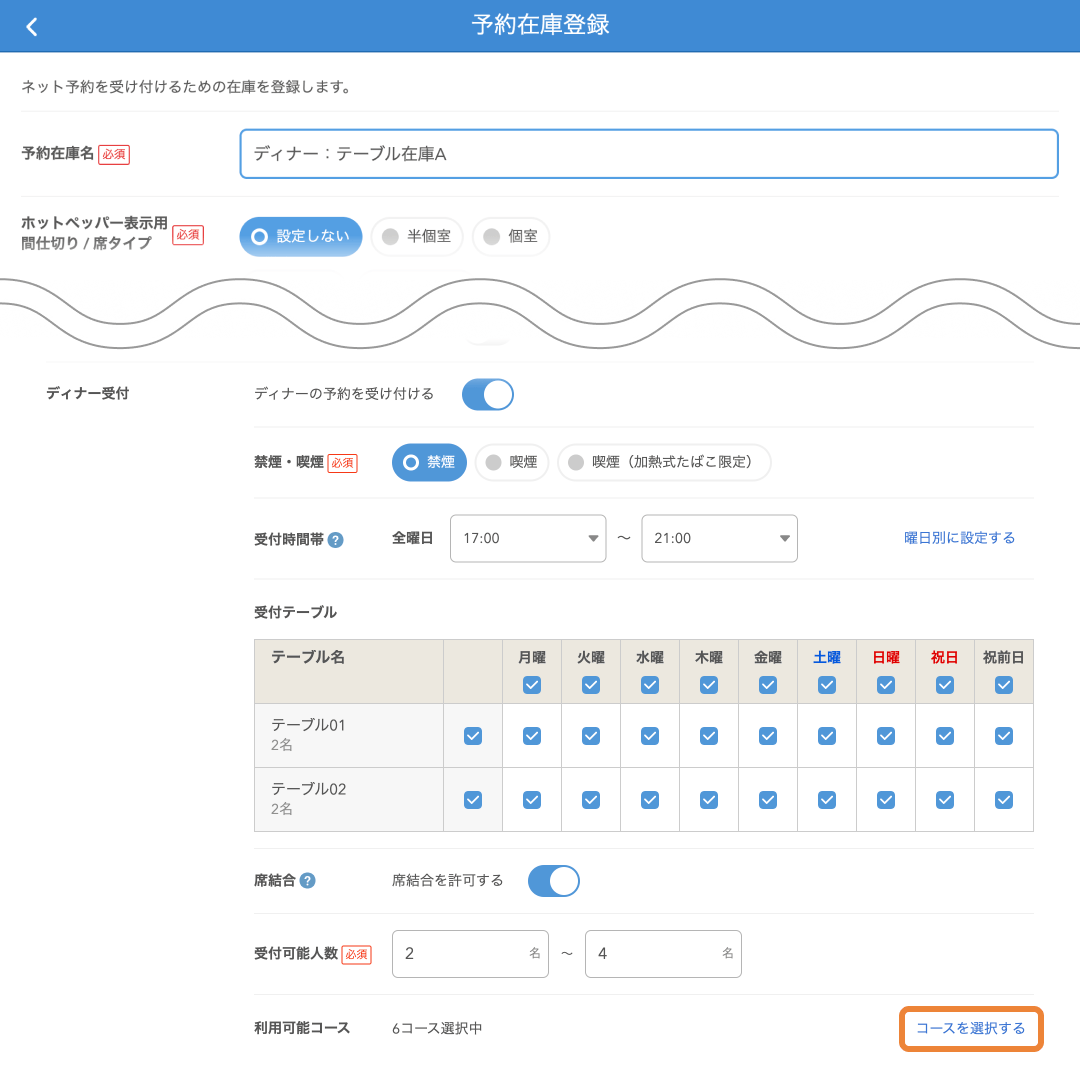1080x1080 pixels.
Task: Uncheck テーブル01 for 月曜
Action: pos(532,736)
